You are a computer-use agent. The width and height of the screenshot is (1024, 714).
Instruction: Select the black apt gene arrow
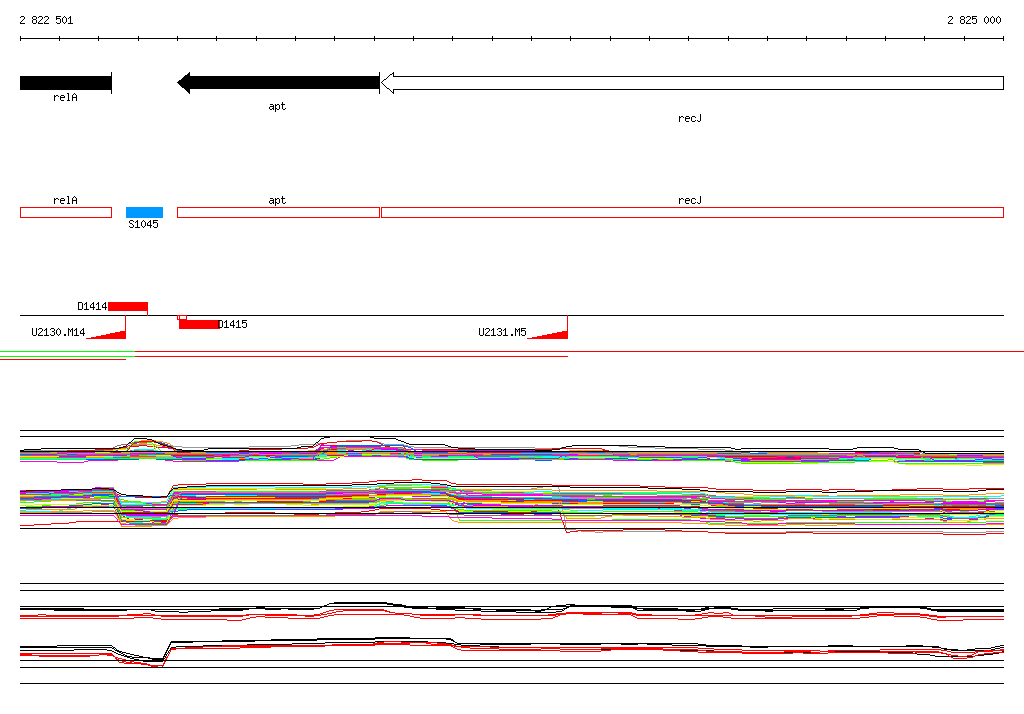click(x=278, y=83)
